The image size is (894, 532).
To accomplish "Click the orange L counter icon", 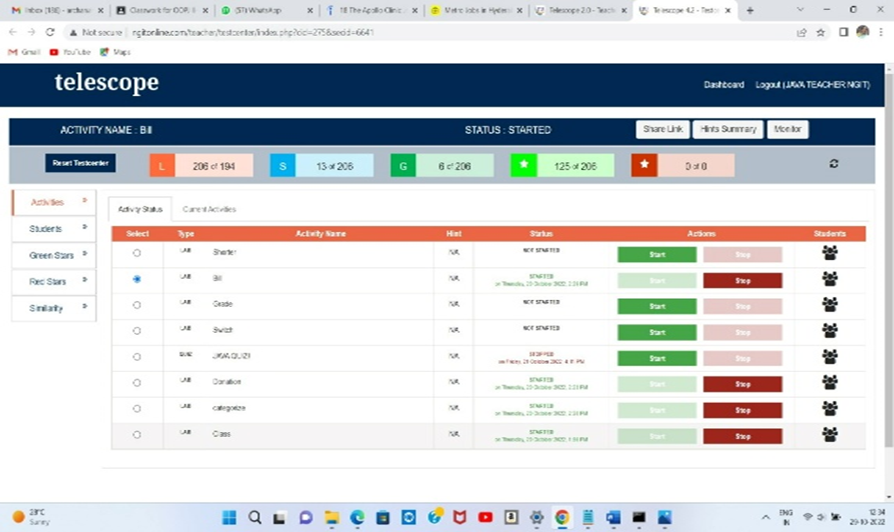I will pyautogui.click(x=162, y=165).
